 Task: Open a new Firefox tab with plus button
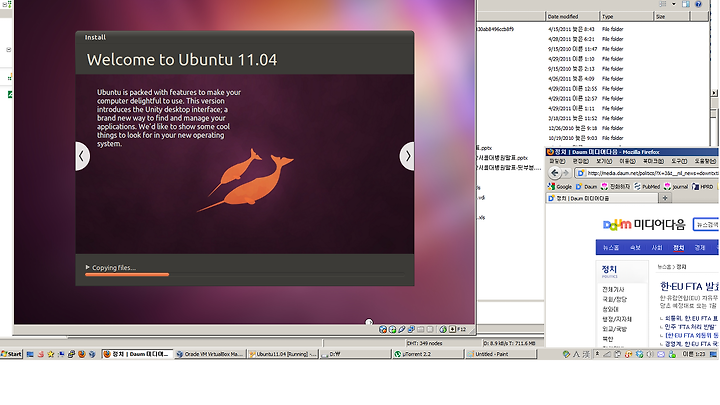(665, 198)
